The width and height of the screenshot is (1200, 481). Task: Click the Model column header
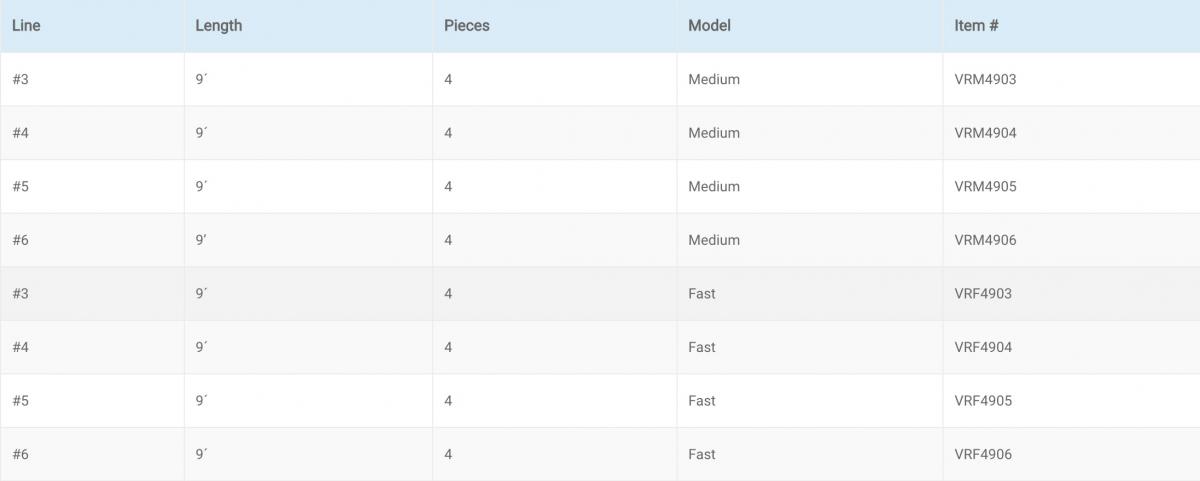(709, 26)
